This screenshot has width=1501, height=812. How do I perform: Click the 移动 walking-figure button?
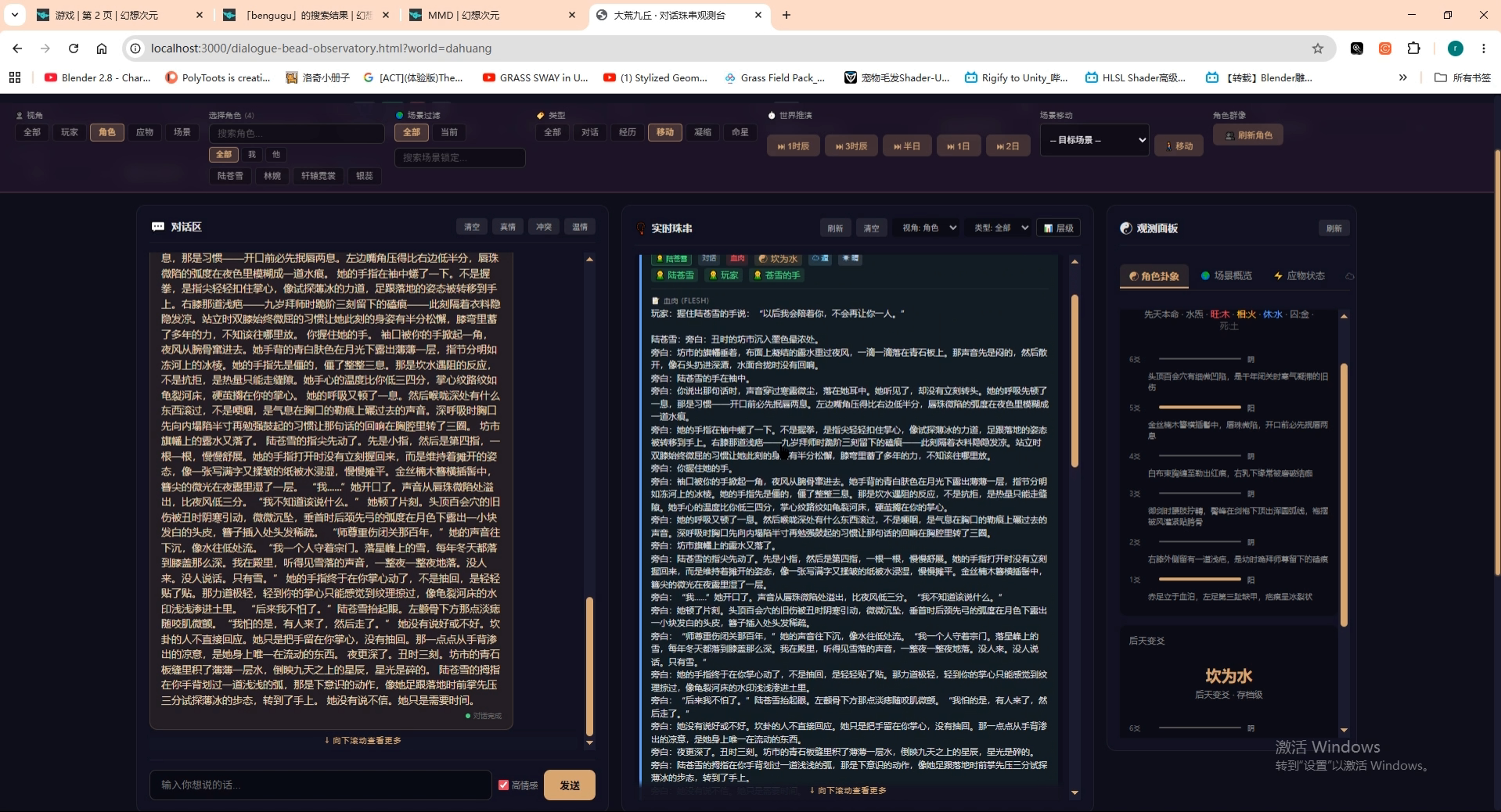coord(1179,146)
